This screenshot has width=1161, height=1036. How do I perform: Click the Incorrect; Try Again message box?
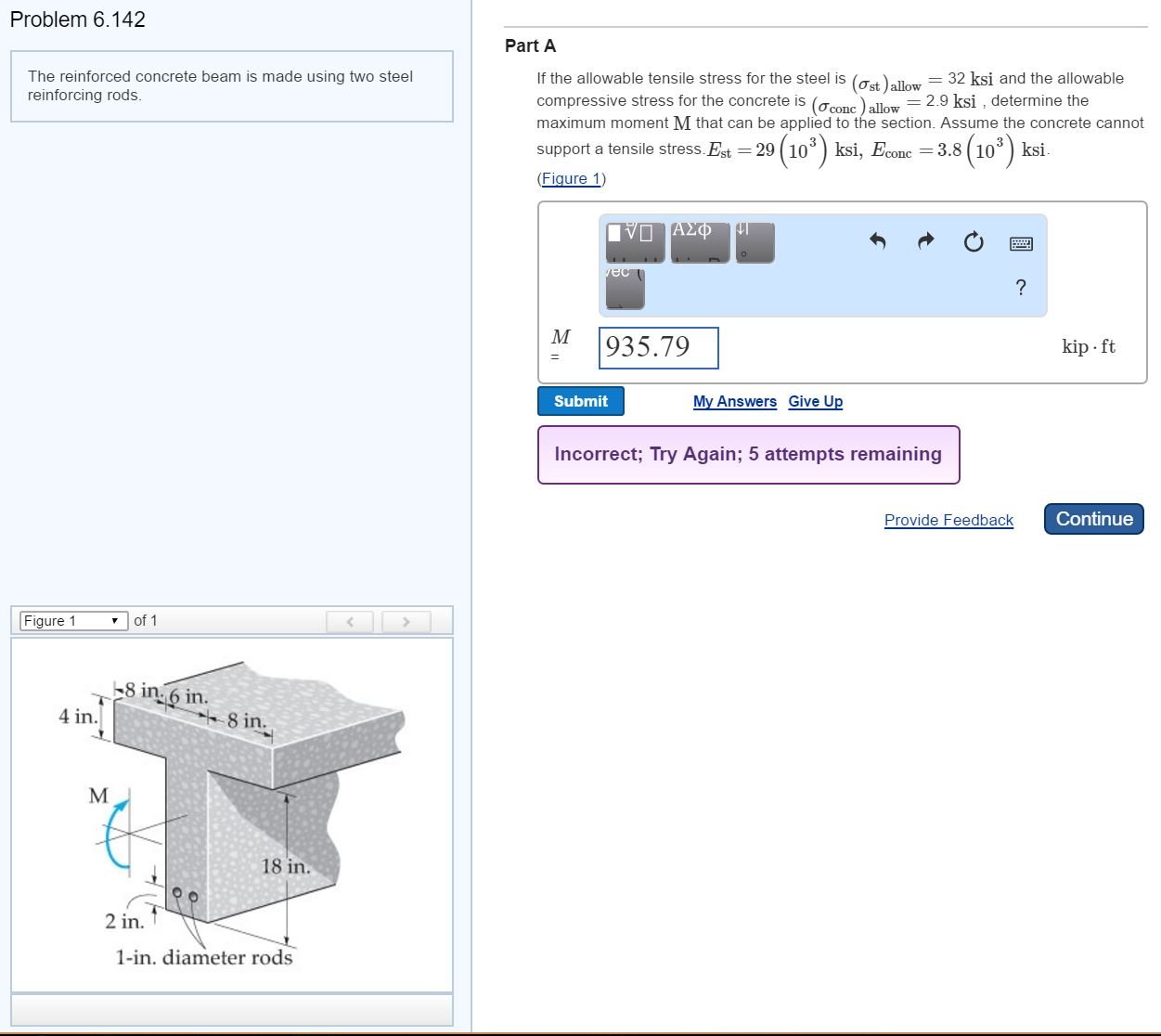click(x=748, y=454)
